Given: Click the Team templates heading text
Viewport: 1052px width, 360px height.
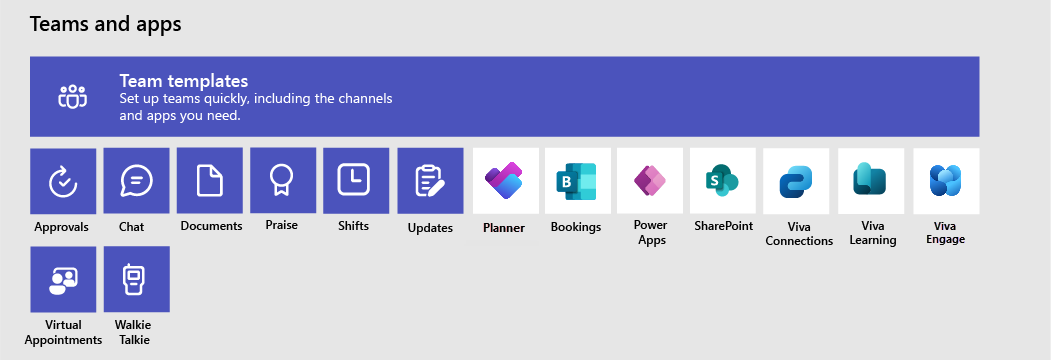Looking at the screenshot, I should click(184, 81).
